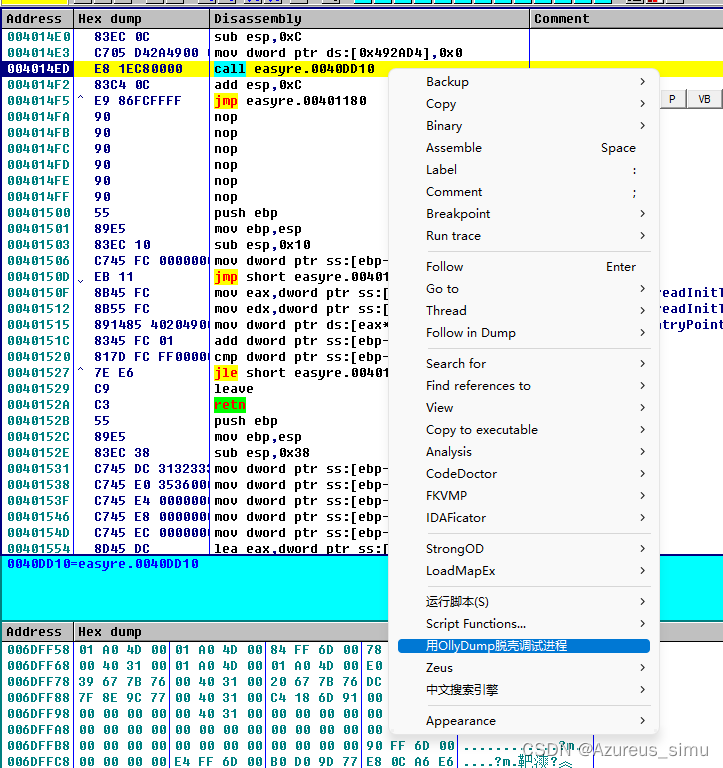Open Copy to executable submenu
The height and width of the screenshot is (768, 723).
[x=524, y=430]
